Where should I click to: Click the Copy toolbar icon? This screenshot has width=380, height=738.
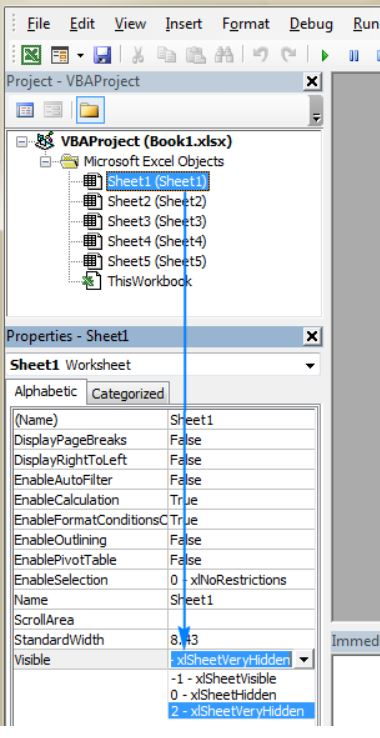point(166,55)
